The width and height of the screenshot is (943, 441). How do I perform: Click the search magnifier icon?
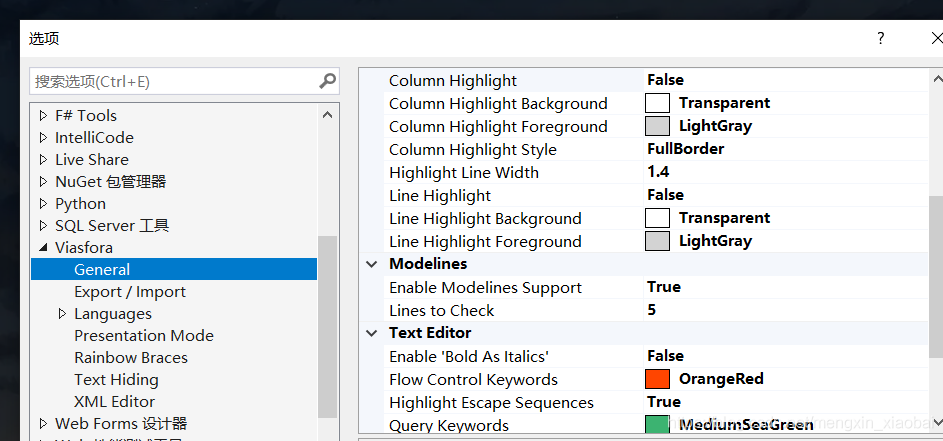[327, 81]
